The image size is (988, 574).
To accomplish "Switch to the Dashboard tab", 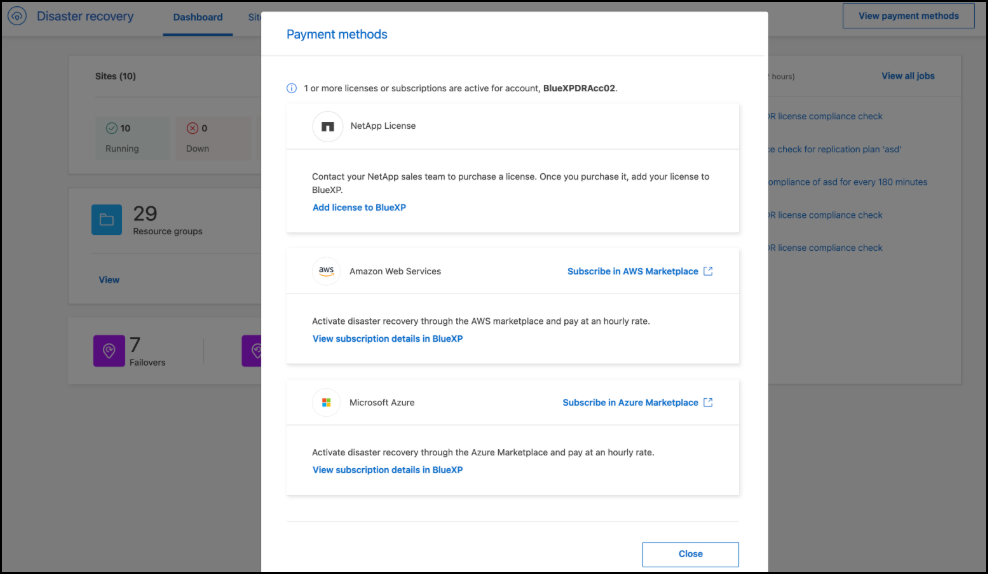I will [x=198, y=17].
